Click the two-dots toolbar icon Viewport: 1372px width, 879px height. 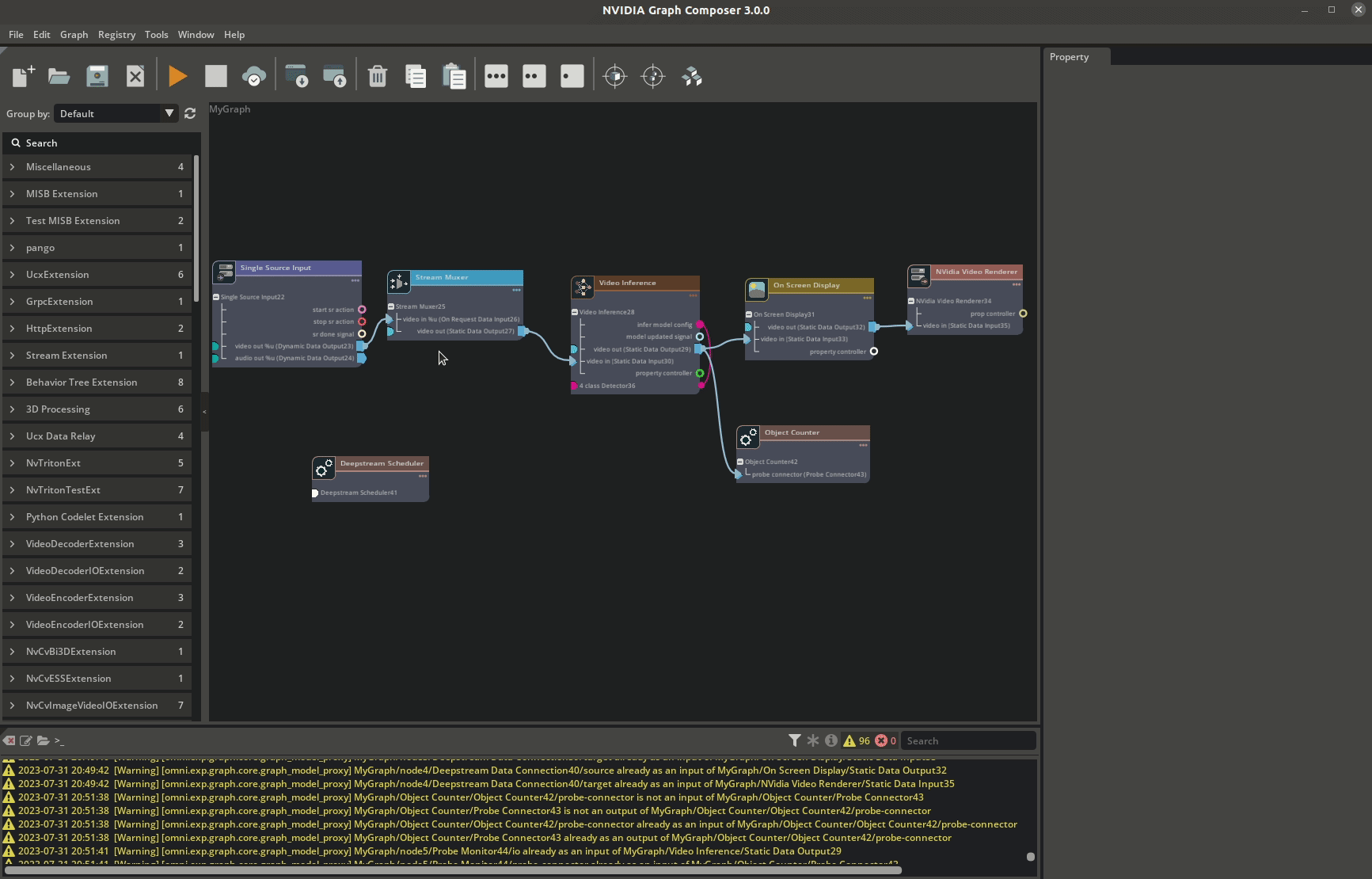coord(534,76)
